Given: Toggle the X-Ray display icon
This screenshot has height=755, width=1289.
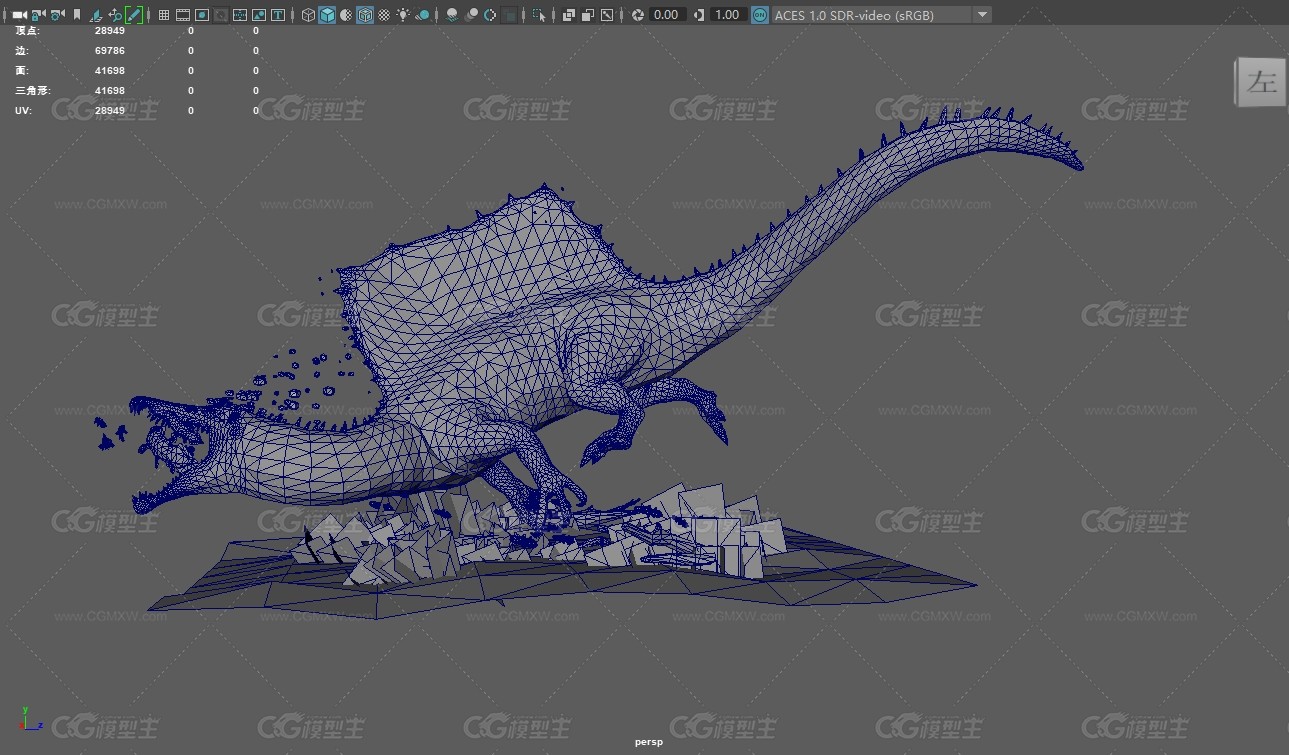Looking at the screenshot, I should pyautogui.click(x=568, y=15).
